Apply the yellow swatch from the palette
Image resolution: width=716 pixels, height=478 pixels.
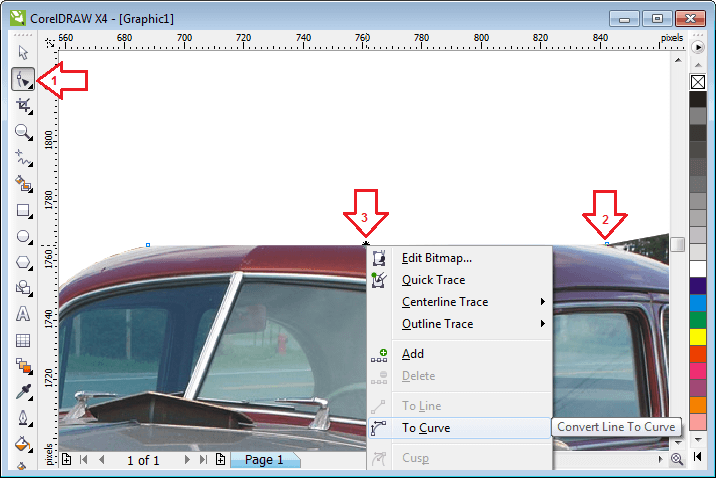(698, 335)
